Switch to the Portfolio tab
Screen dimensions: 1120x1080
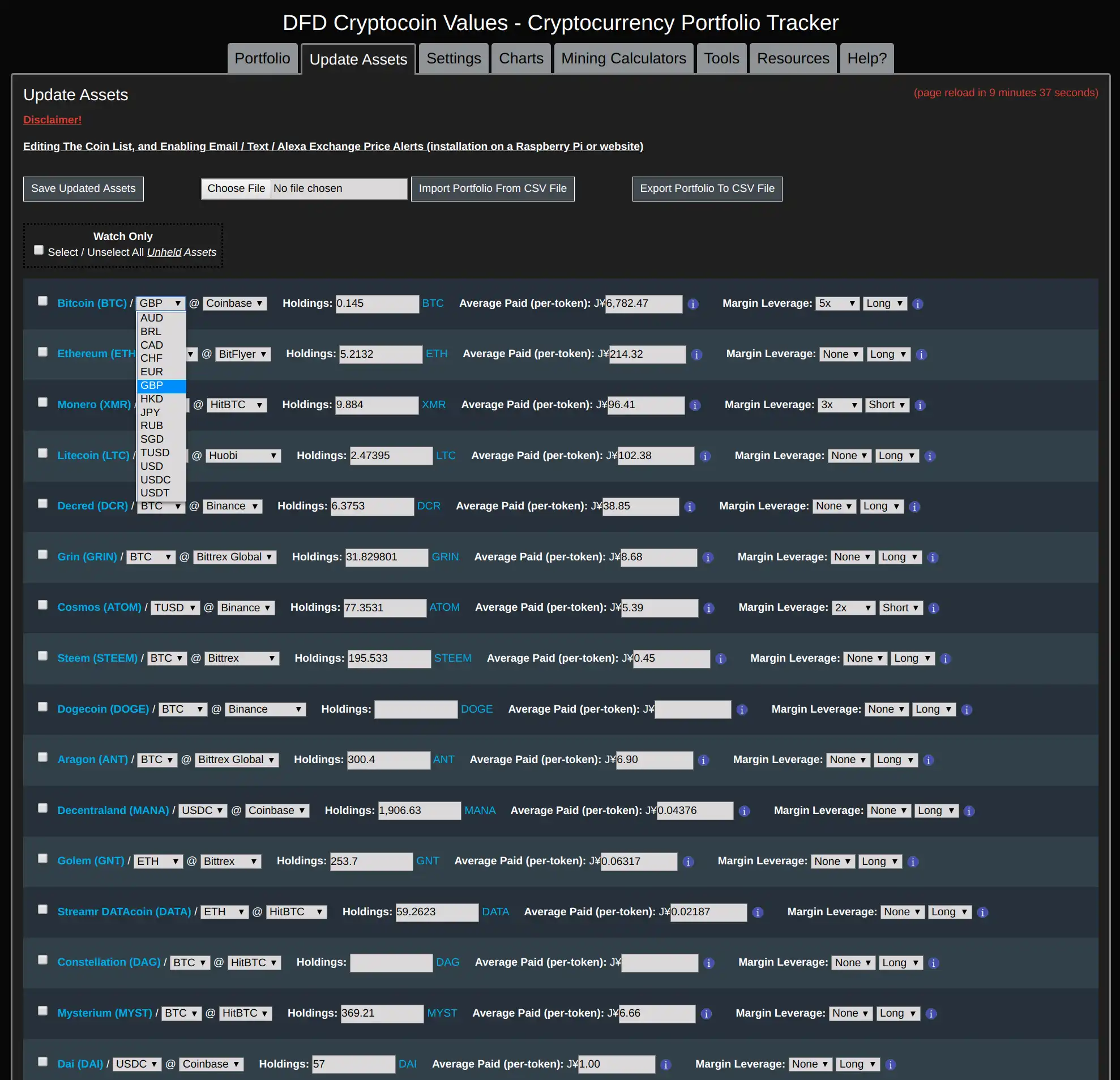[262, 58]
